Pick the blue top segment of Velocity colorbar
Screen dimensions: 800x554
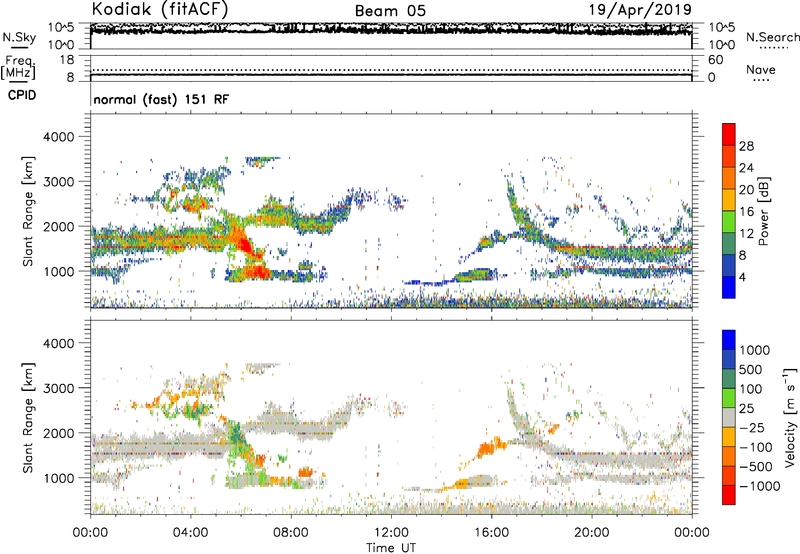tap(729, 340)
